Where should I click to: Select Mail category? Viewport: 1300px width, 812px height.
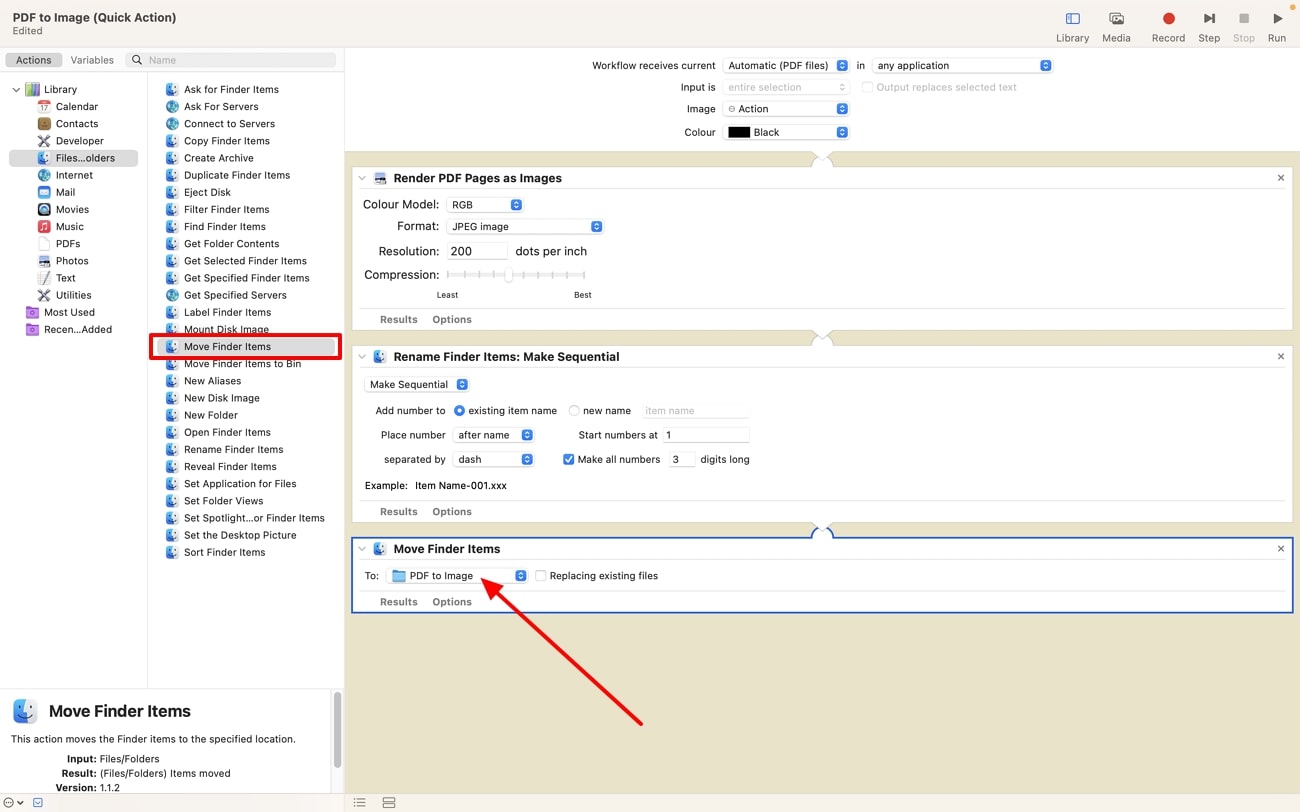[65, 192]
